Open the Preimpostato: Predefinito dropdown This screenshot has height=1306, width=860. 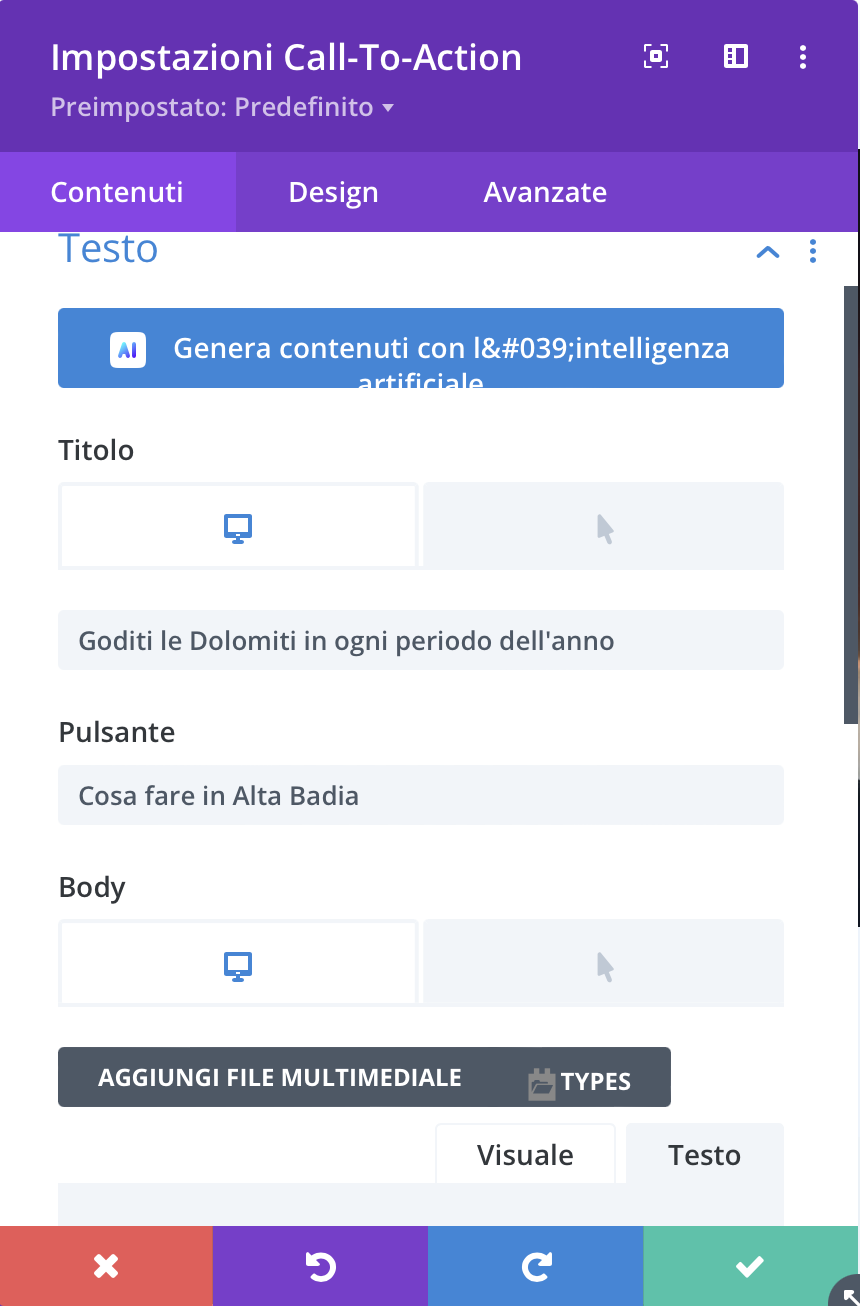point(222,107)
